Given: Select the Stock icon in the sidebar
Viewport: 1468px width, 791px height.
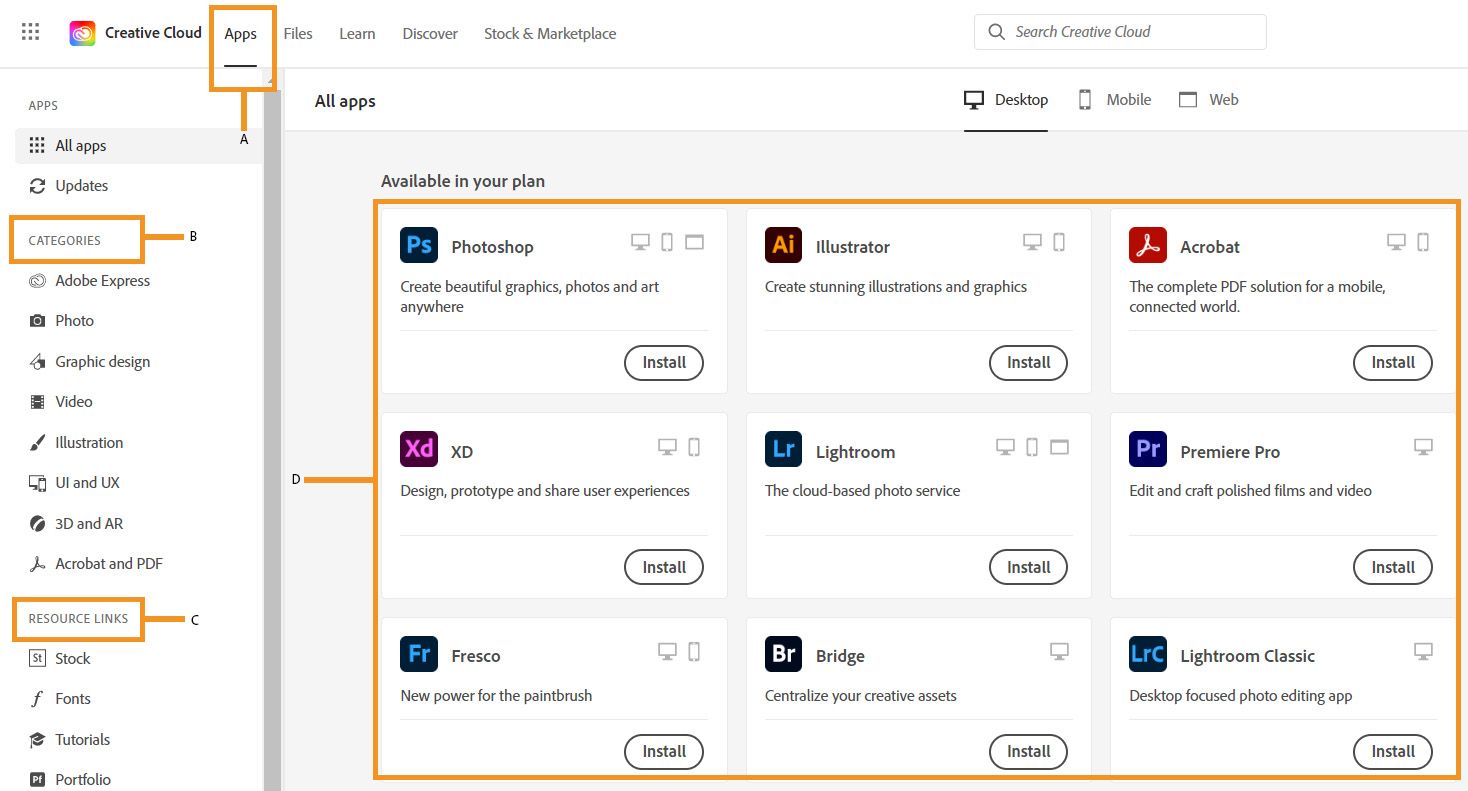Looking at the screenshot, I should tap(37, 658).
